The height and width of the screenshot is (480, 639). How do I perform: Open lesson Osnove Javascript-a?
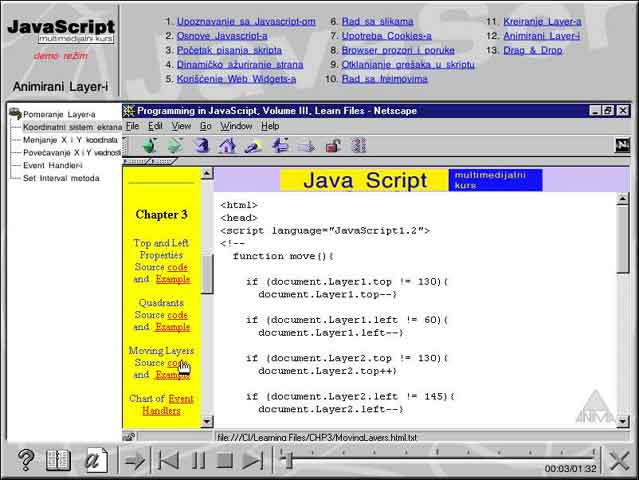coord(222,36)
